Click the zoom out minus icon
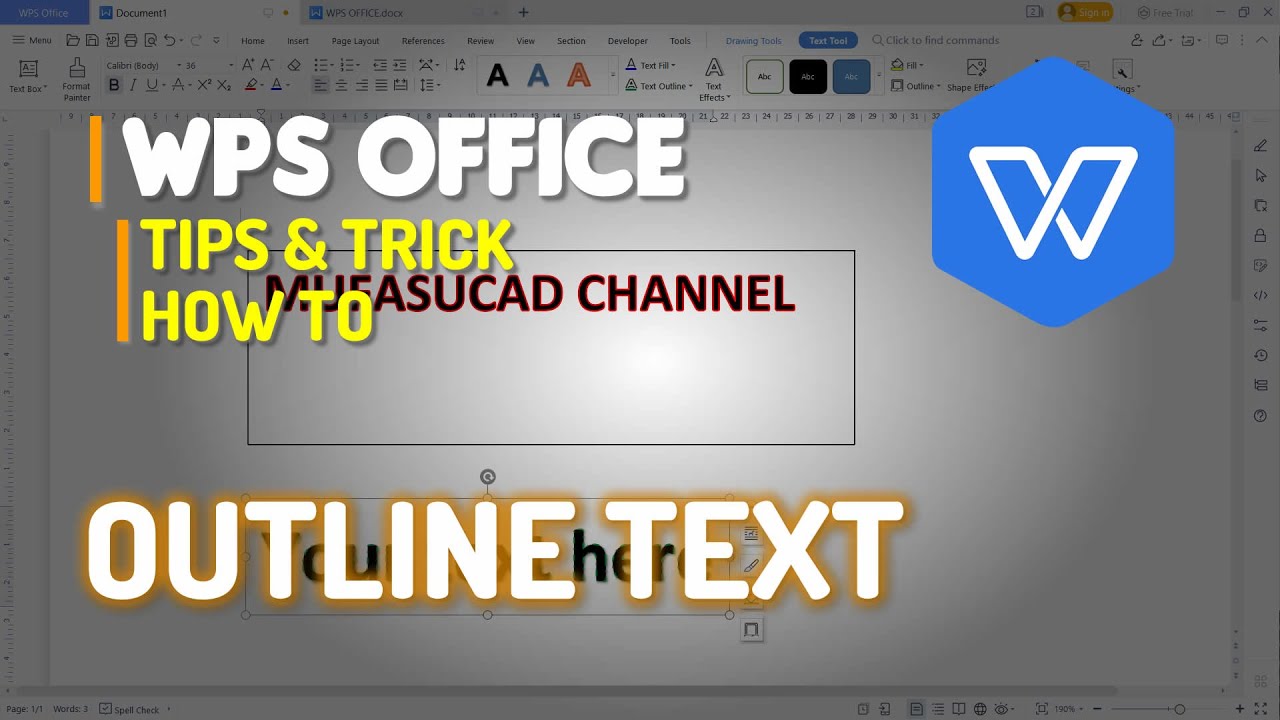The image size is (1280, 720). [1097, 709]
